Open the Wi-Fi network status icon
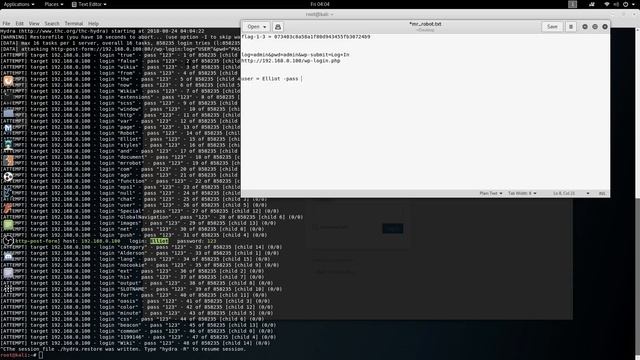Viewport: 640px width, 360px height. [x=607, y=4]
